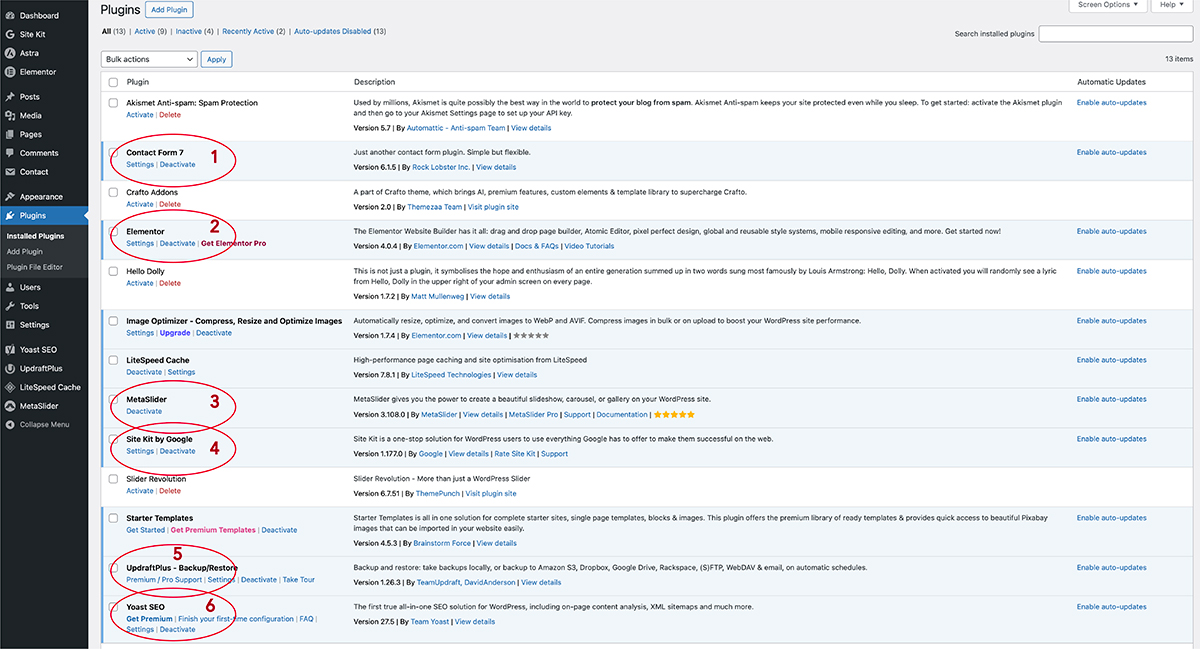The width and height of the screenshot is (1200, 649).
Task: Check the Hello Dolly plugin checkbox
Action: (x=113, y=271)
